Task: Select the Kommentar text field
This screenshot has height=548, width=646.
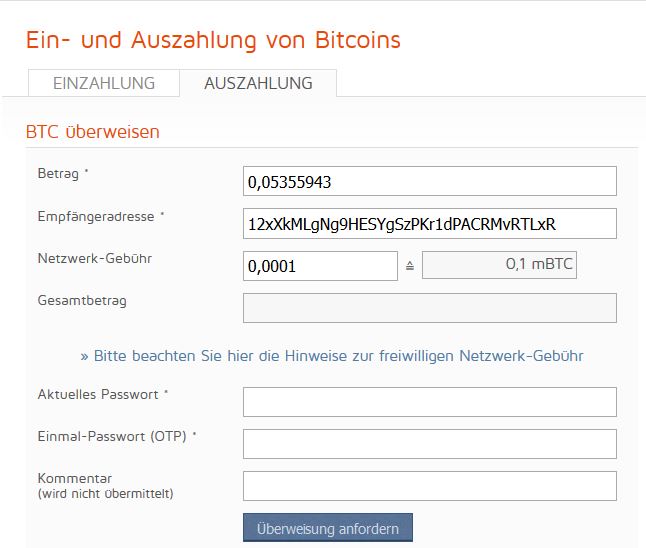Action: [x=430, y=486]
